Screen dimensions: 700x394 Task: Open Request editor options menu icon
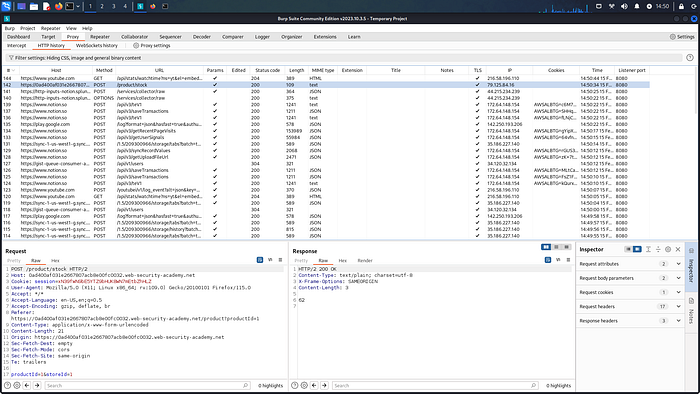pyautogui.click(x=280, y=260)
